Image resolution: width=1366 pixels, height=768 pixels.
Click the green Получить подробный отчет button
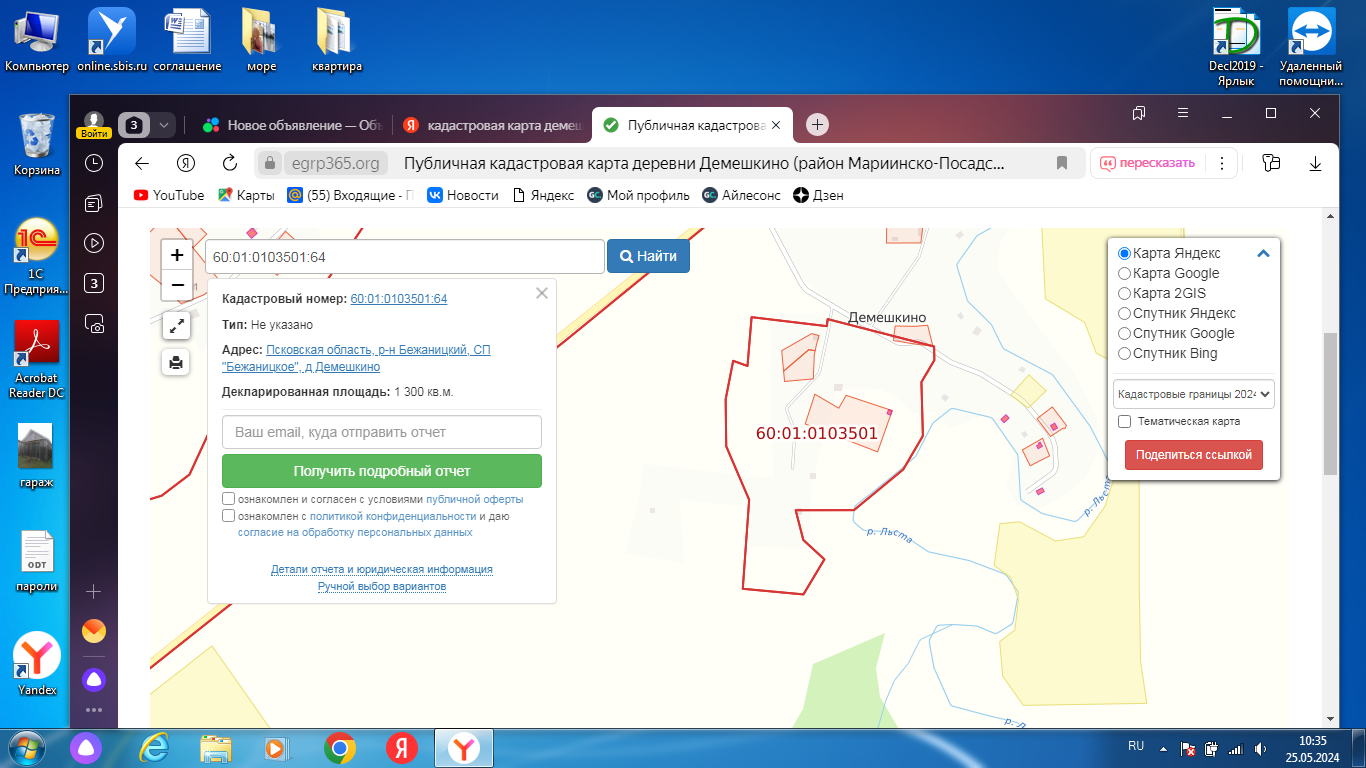click(381, 471)
